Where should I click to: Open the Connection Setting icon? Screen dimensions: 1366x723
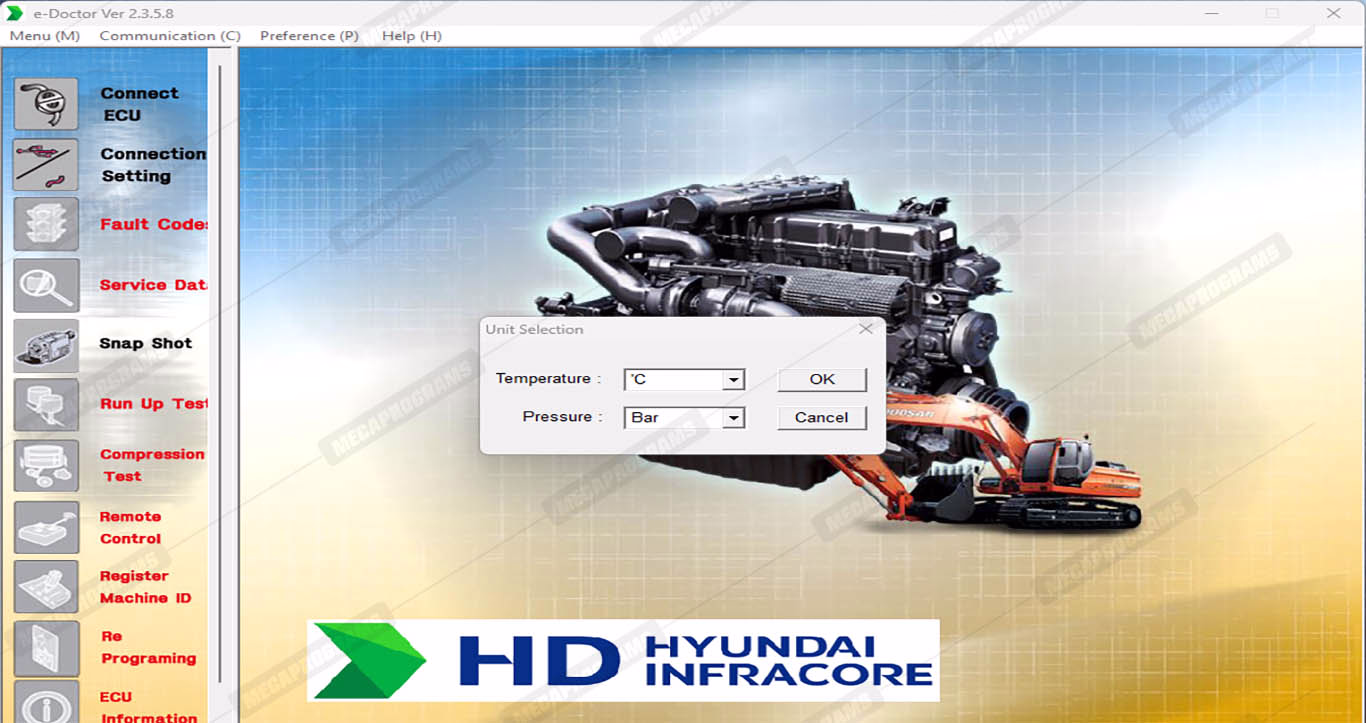click(x=46, y=164)
